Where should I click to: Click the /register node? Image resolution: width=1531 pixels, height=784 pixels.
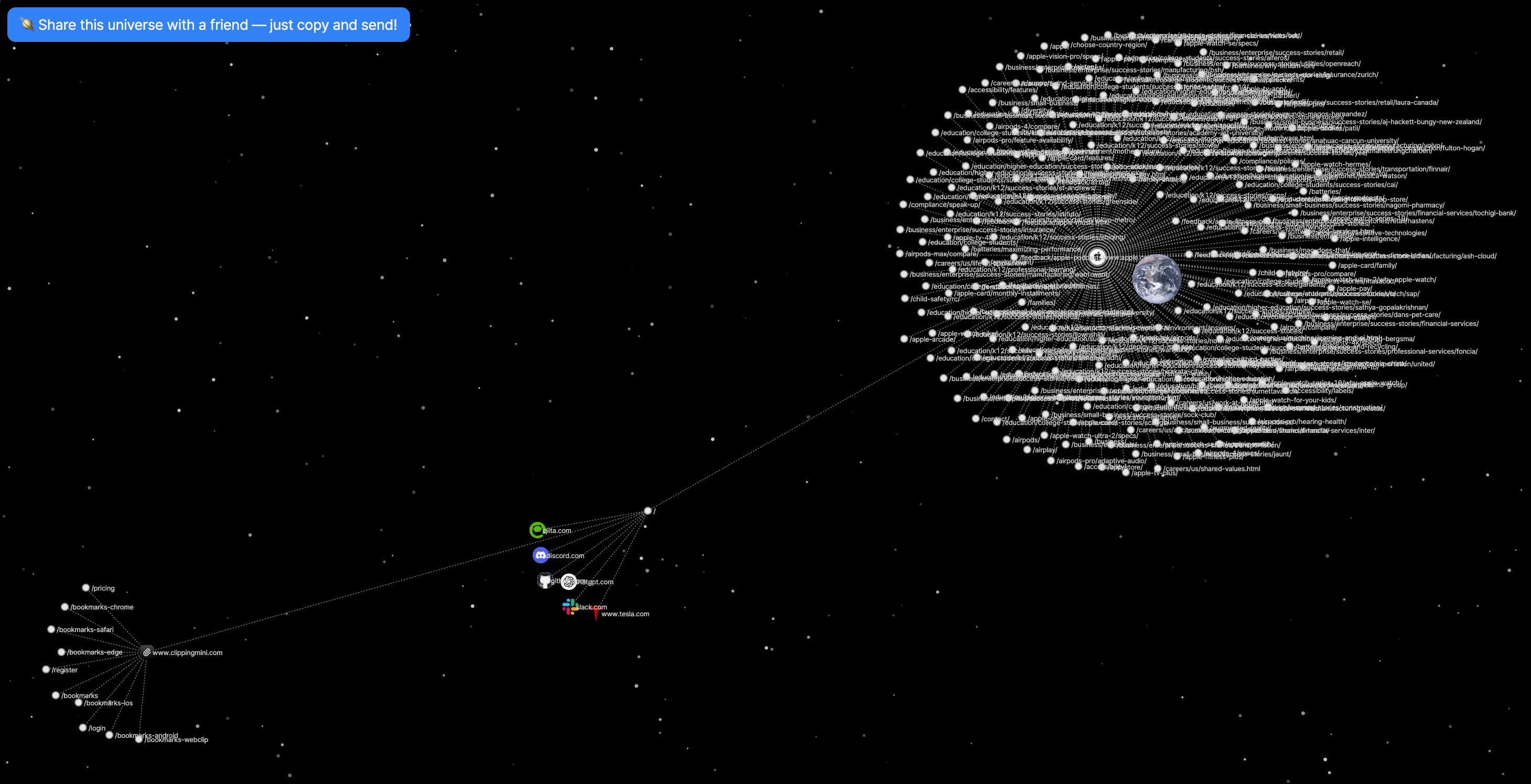(x=46, y=670)
